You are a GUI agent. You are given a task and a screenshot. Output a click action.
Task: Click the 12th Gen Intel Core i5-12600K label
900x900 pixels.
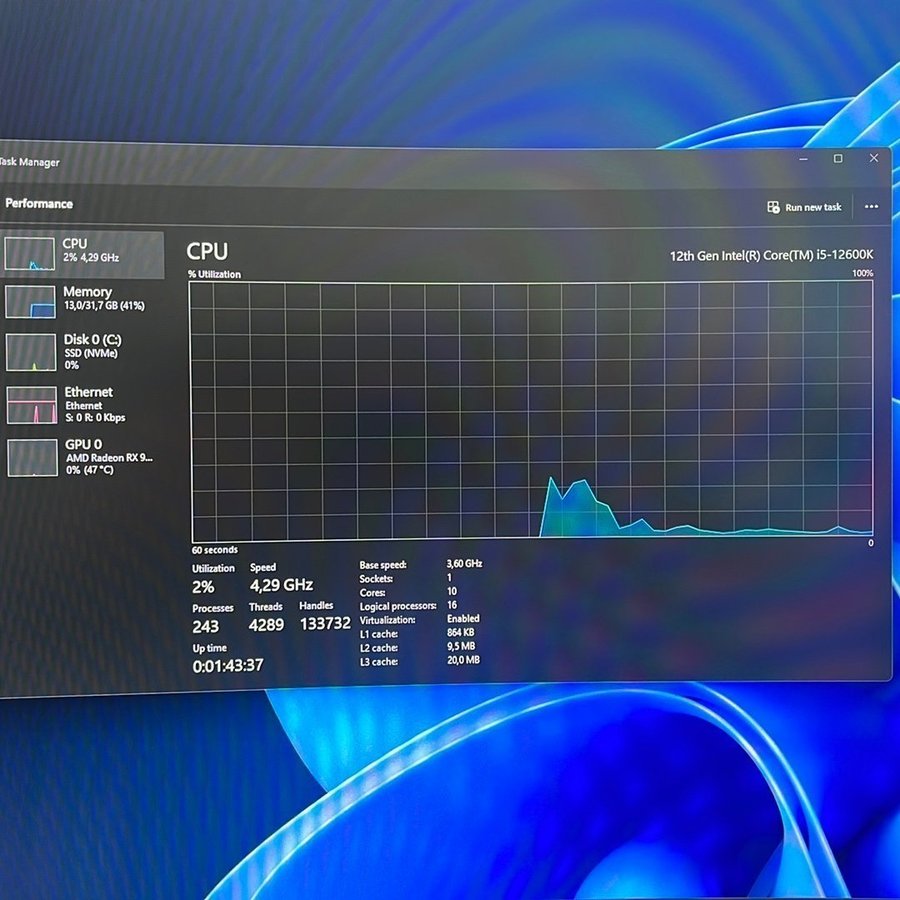point(771,255)
